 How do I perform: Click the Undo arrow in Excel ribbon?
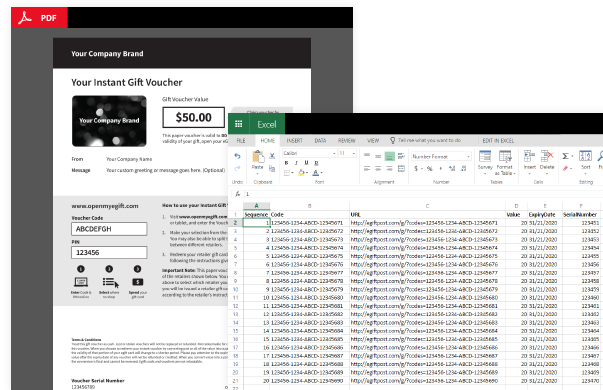[237, 156]
